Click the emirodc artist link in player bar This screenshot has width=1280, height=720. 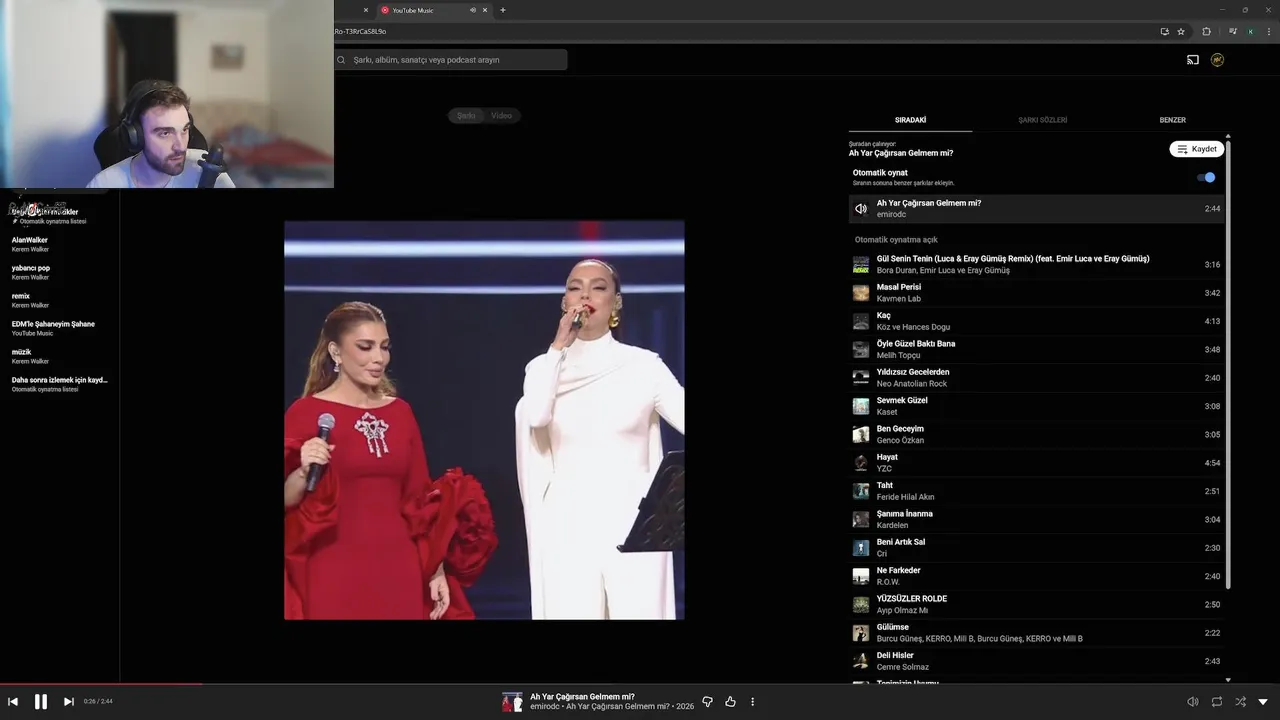543,707
